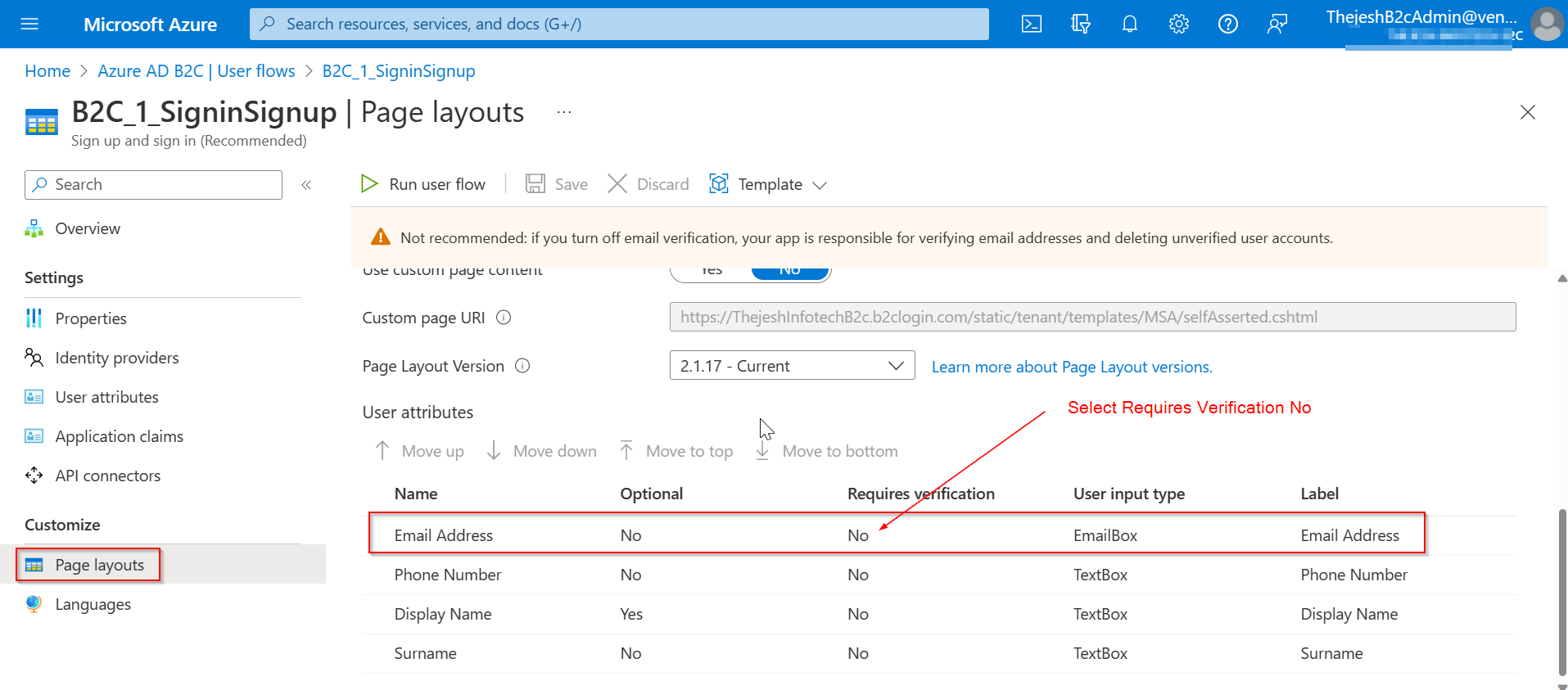Open Identity providers in the sidebar
Viewport: 1568px width, 690px height.
pyautogui.click(x=117, y=358)
